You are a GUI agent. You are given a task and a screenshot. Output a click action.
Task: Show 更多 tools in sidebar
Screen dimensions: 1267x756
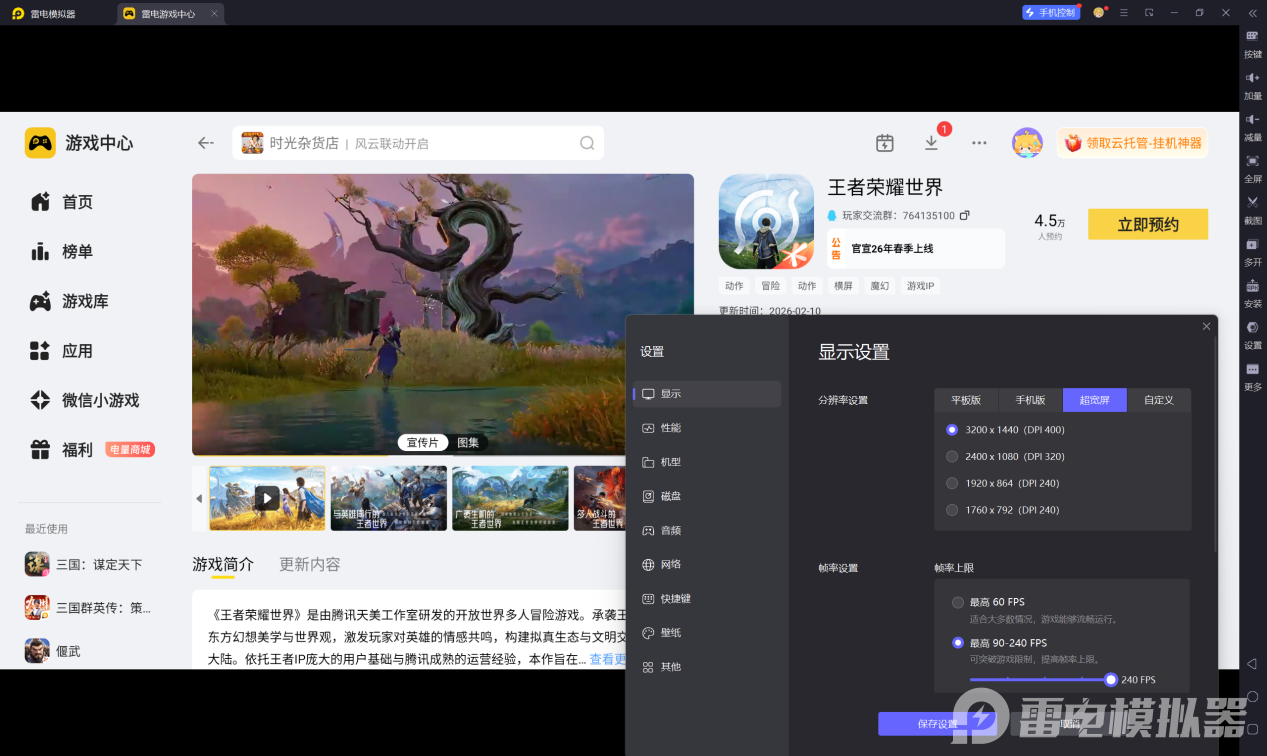pyautogui.click(x=1252, y=377)
